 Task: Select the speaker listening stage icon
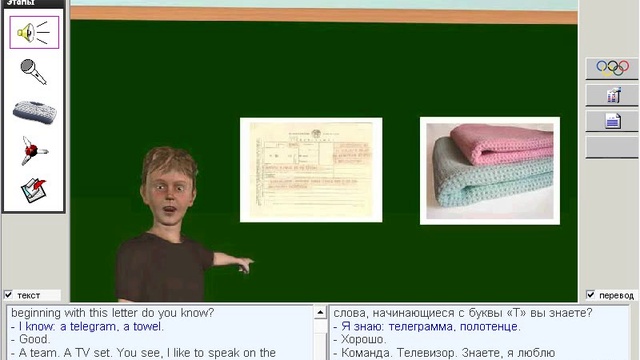point(34,32)
